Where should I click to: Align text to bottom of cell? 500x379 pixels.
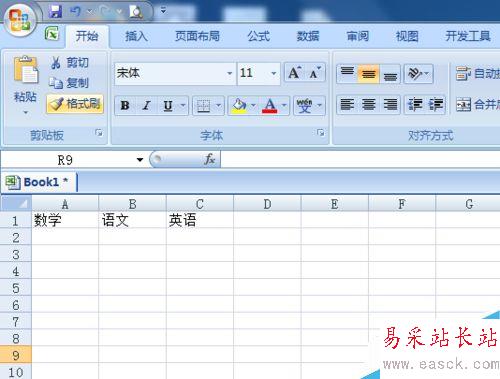(390, 73)
